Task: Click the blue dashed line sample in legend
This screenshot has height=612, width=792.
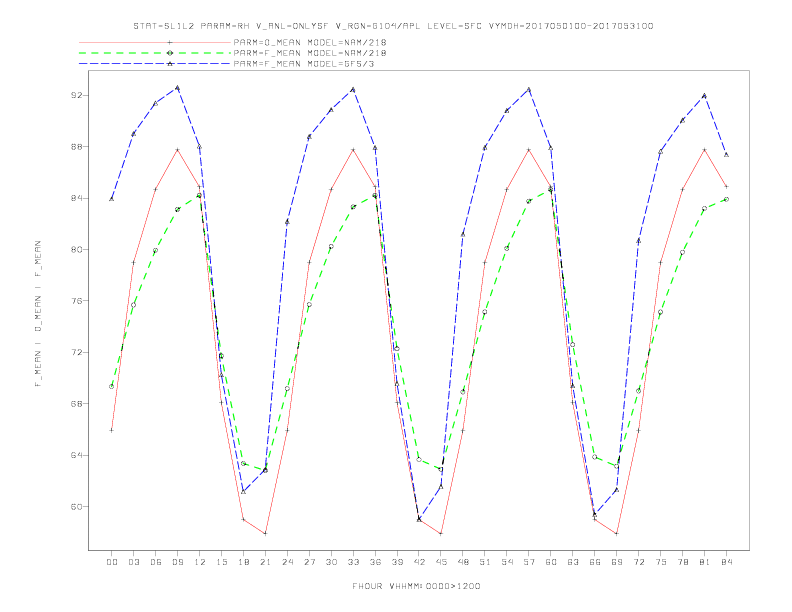Action: (155, 64)
